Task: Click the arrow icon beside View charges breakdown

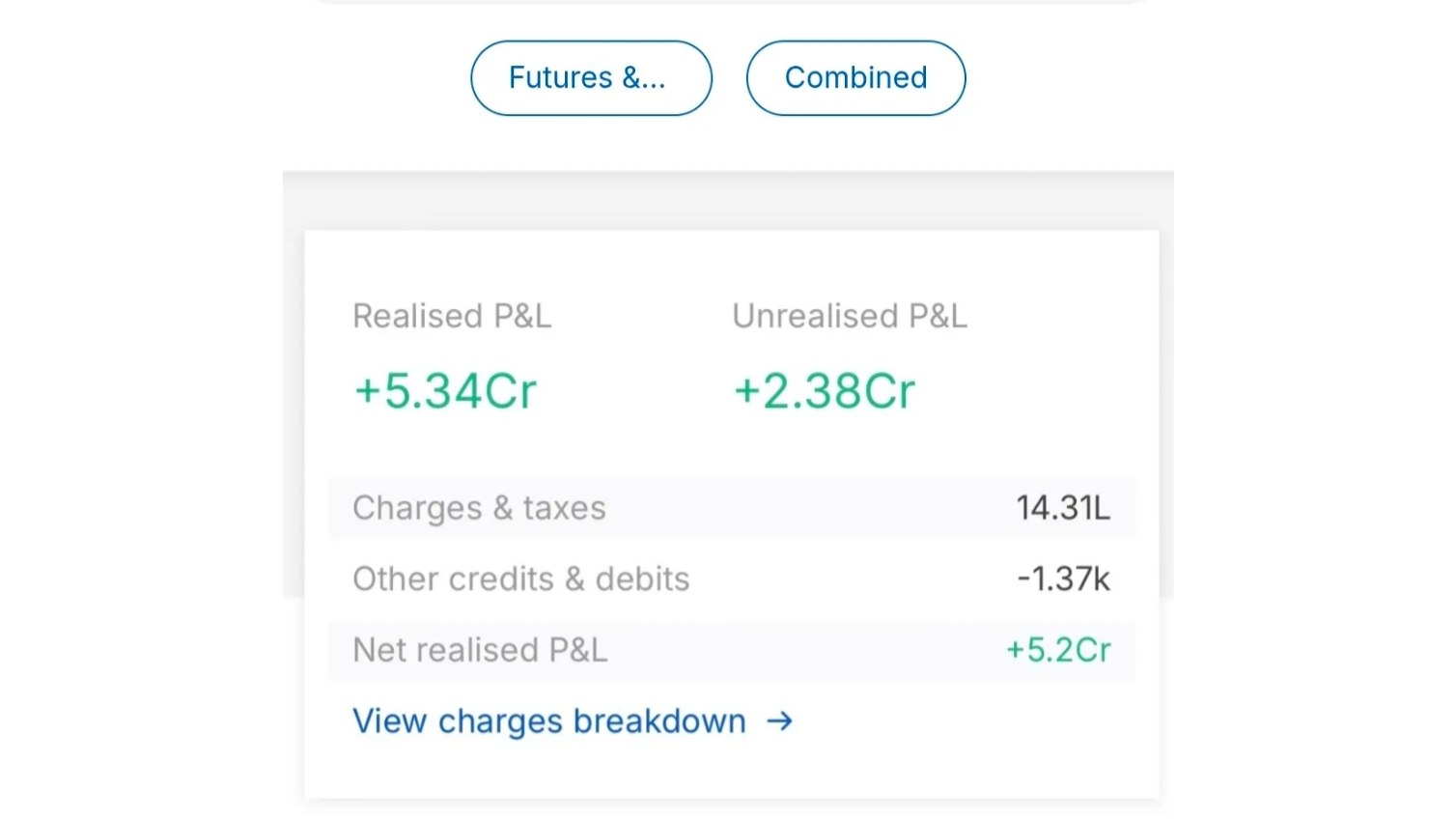Action: pyautogui.click(x=779, y=720)
